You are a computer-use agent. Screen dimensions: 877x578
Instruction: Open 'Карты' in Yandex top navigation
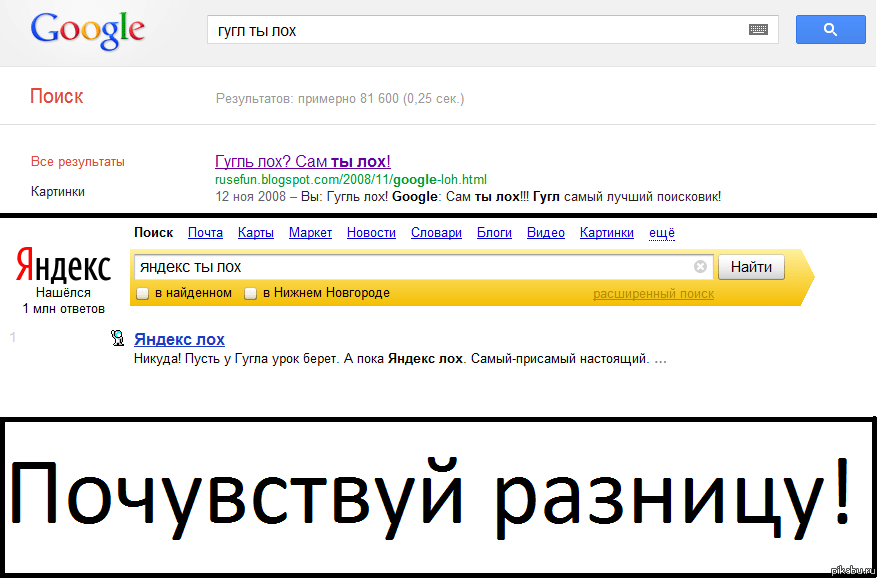[256, 233]
